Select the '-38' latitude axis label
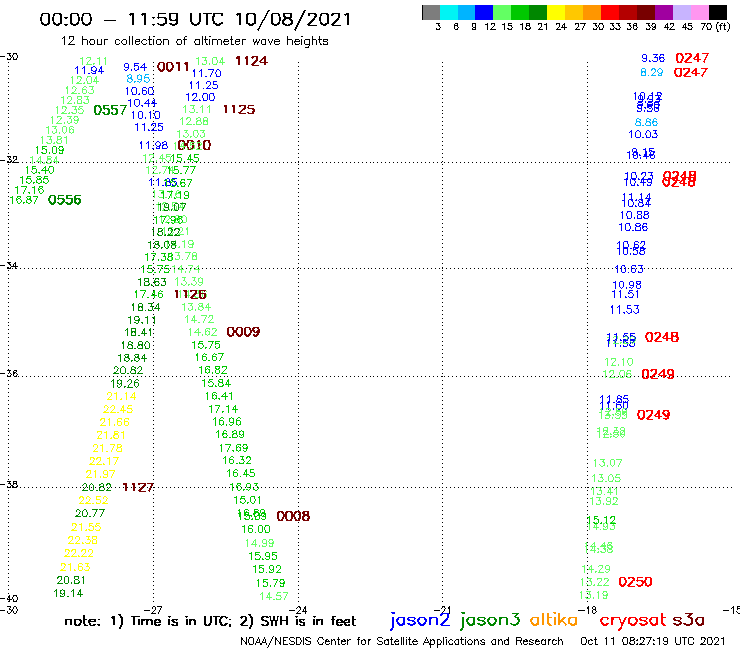 pos(9,485)
